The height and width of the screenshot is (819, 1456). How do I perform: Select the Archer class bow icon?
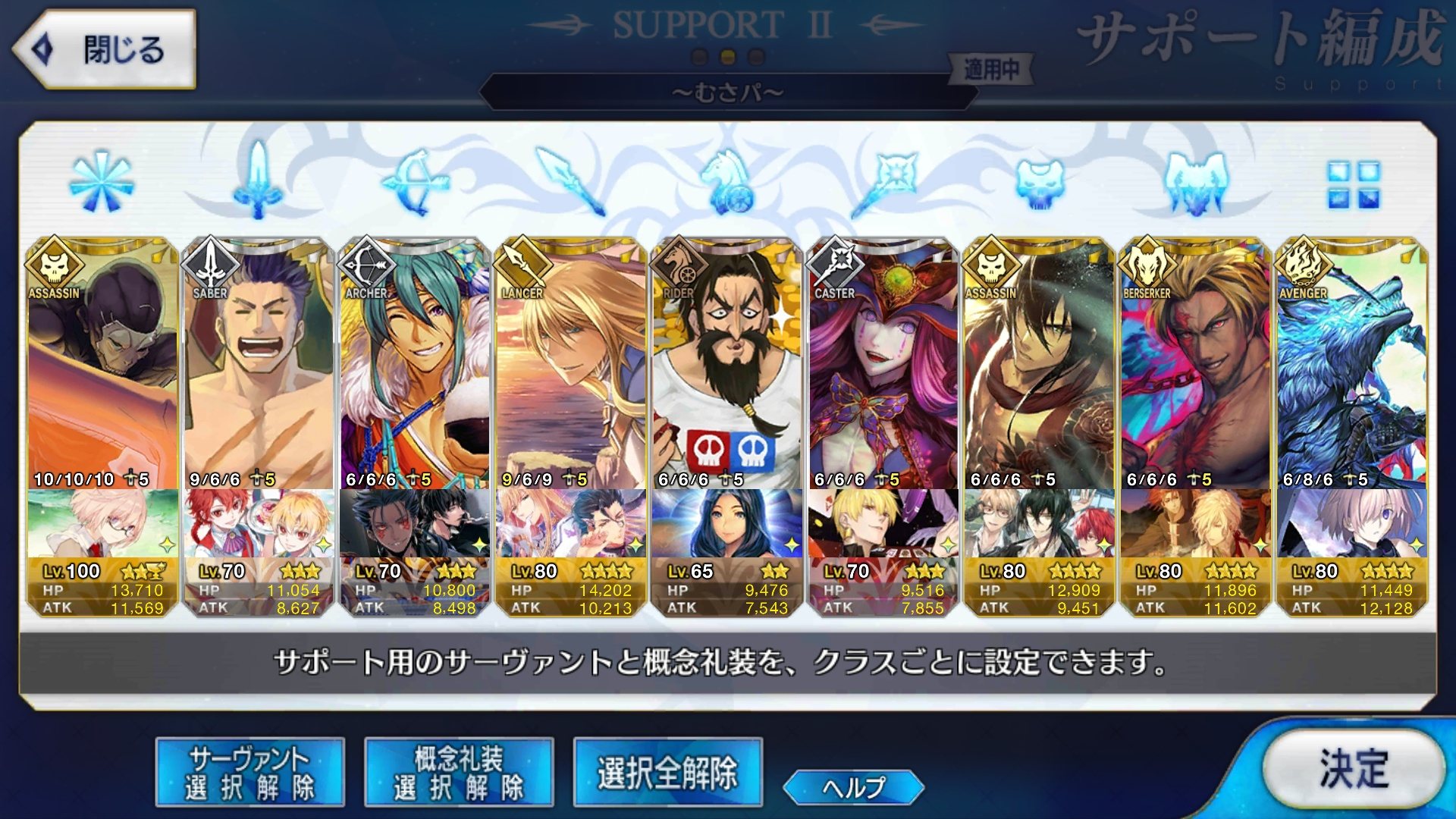(x=414, y=182)
